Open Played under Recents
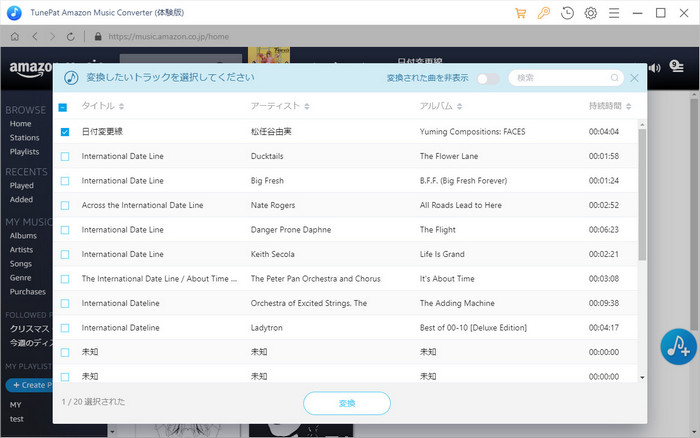The width and height of the screenshot is (700, 438). pyautogui.click(x=21, y=185)
